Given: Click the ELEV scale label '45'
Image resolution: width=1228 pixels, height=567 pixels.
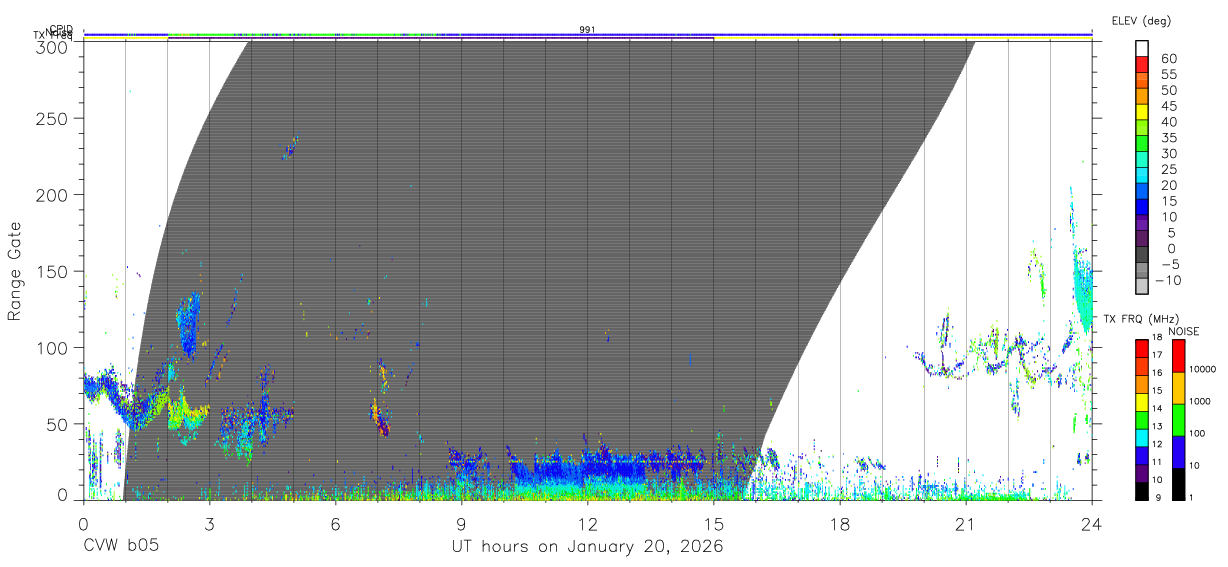Looking at the screenshot, I should click(x=1168, y=106).
